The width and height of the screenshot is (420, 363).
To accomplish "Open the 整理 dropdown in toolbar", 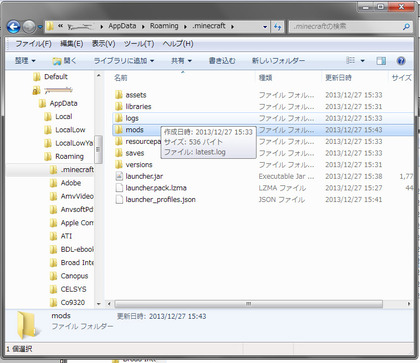I will coord(25,61).
